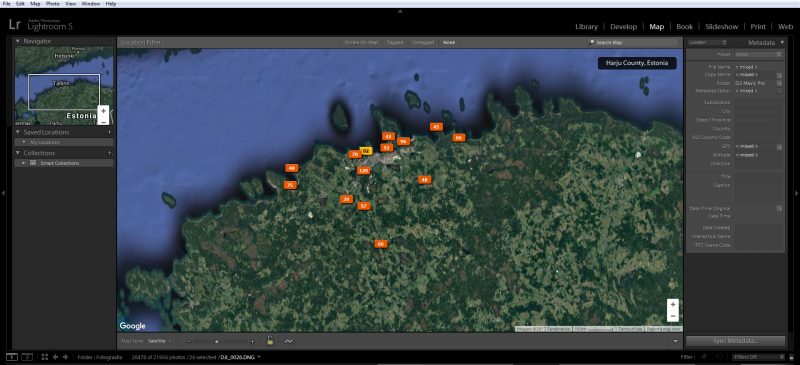Screen dimensions: 800x365
Task: Zoom in using the map plus button
Action: [x=673, y=304]
